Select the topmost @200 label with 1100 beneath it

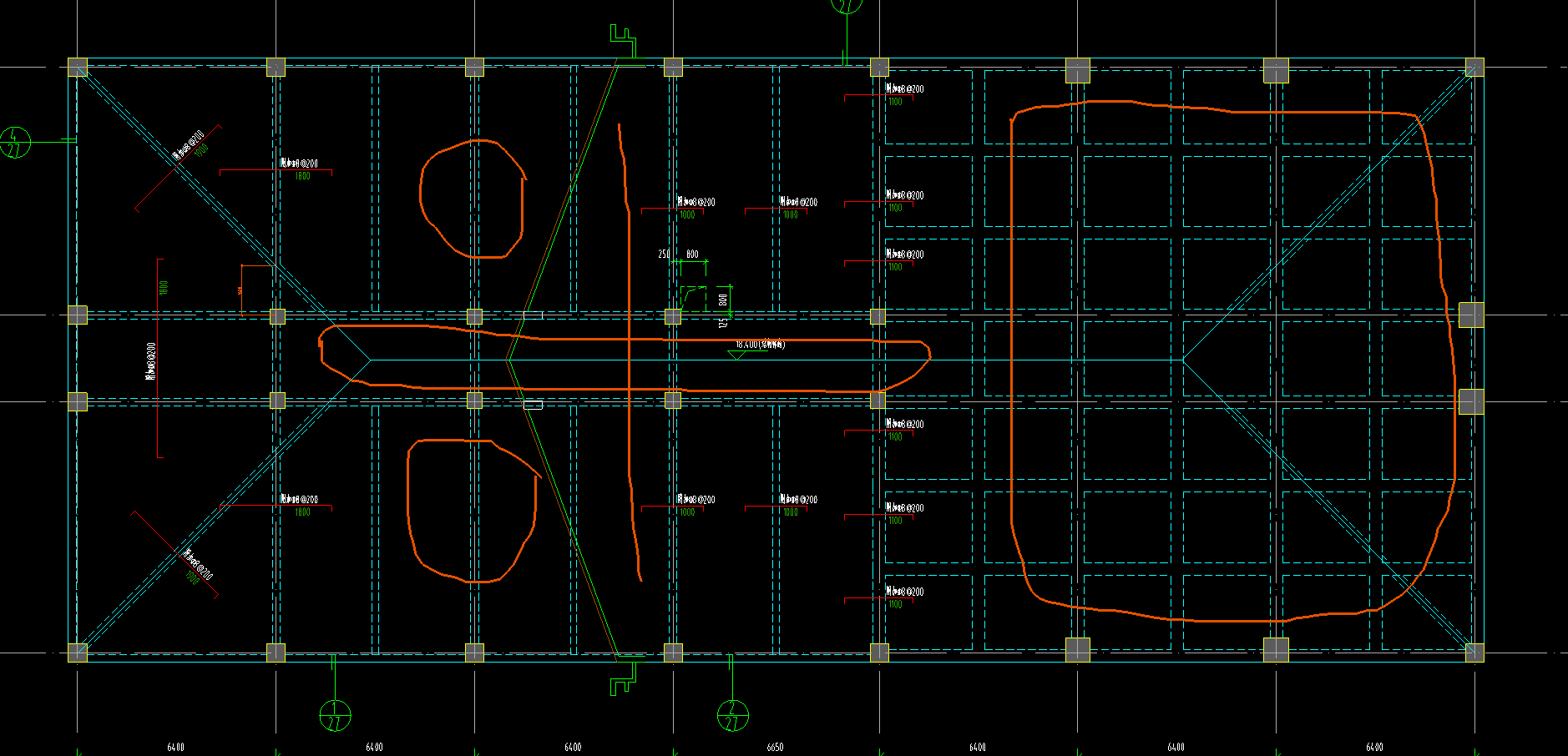905,88
